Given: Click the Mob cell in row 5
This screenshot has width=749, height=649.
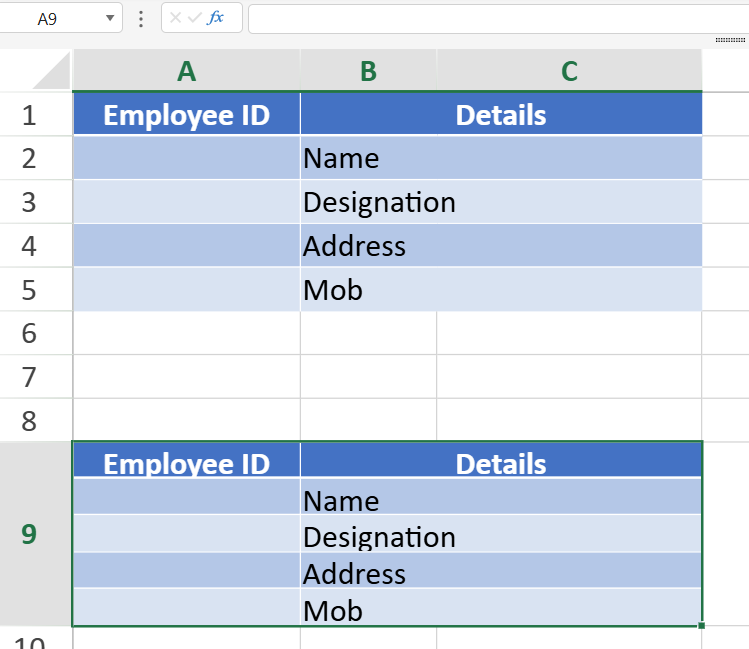Looking at the screenshot, I should point(501,290).
